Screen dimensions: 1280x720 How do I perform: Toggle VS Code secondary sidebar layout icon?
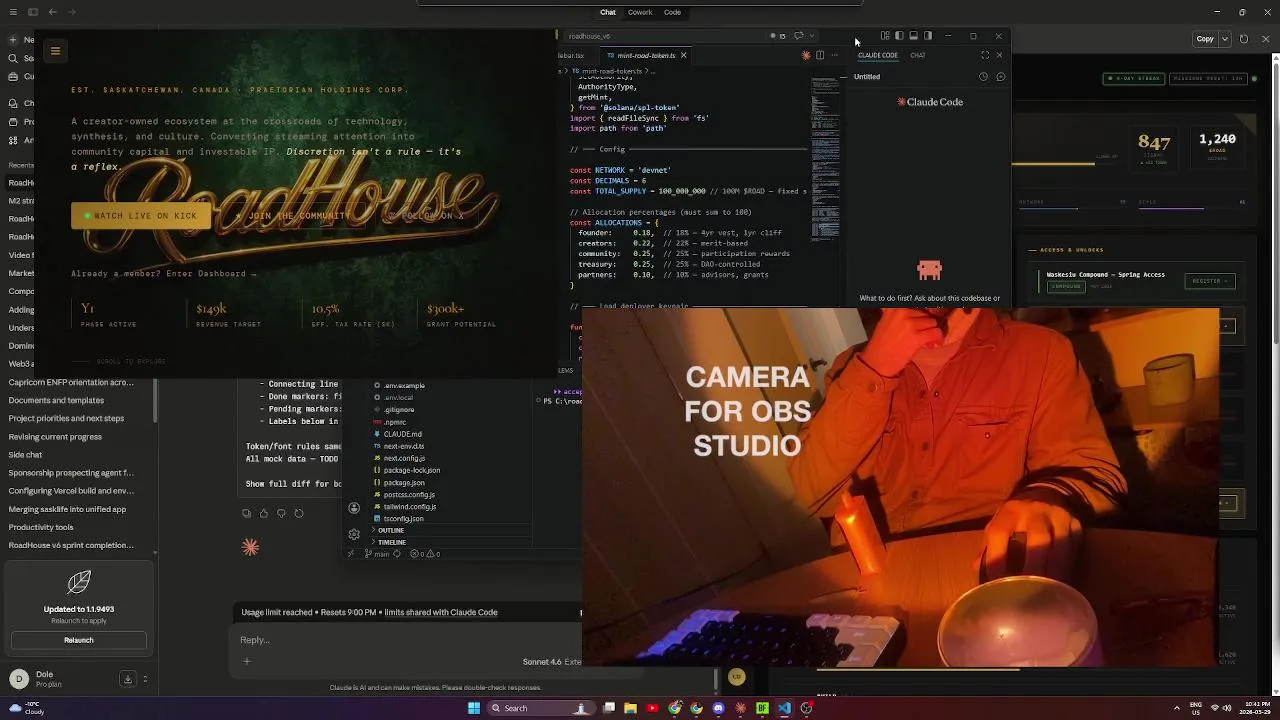pyautogui.click(x=927, y=36)
